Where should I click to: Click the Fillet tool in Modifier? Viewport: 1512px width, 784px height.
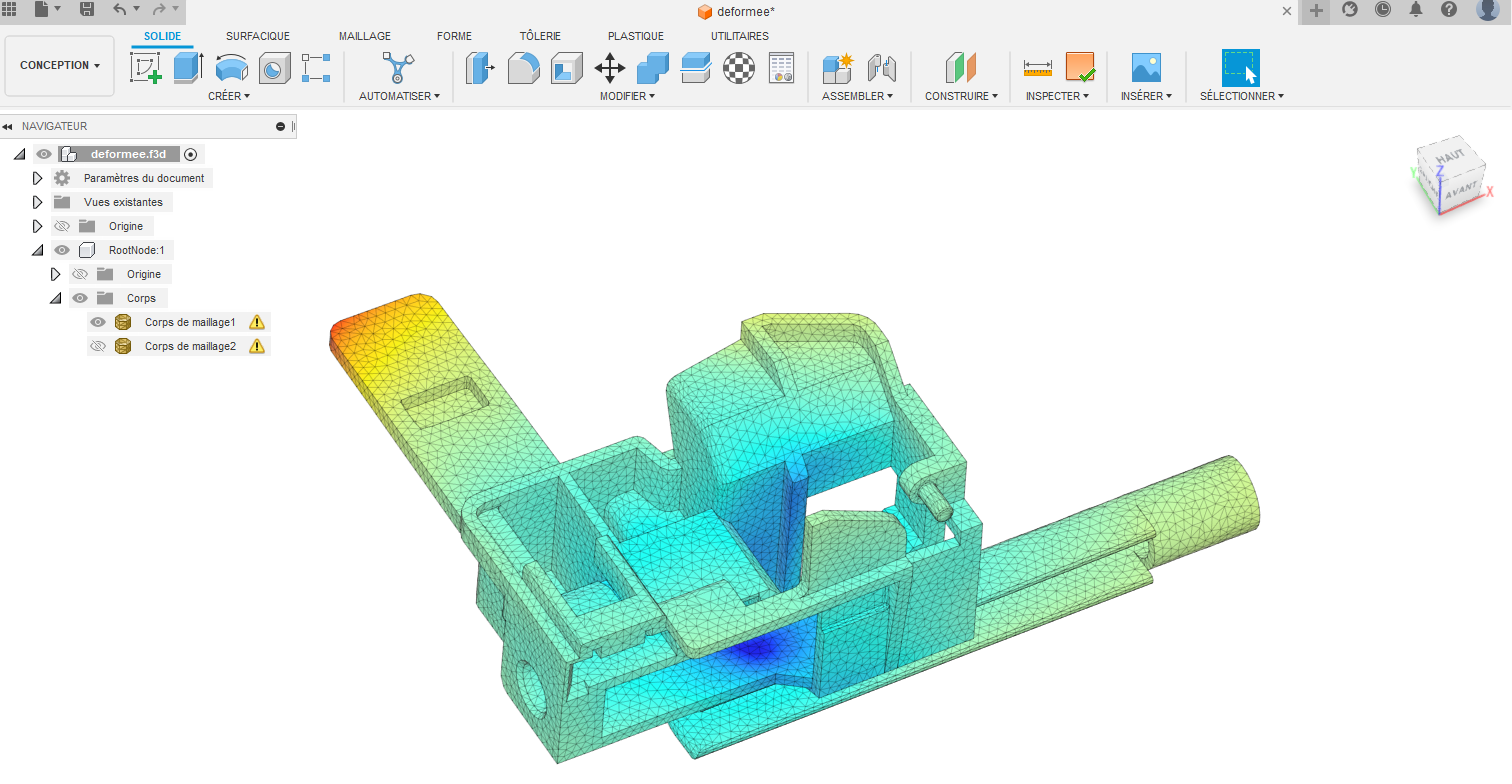click(524, 68)
